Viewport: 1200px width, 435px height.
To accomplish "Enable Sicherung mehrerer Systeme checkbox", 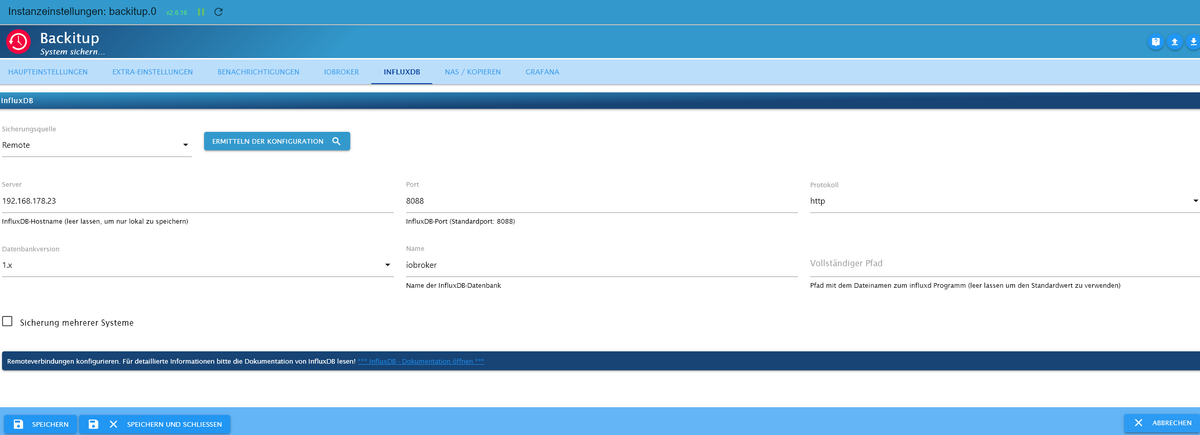I will 8,322.
